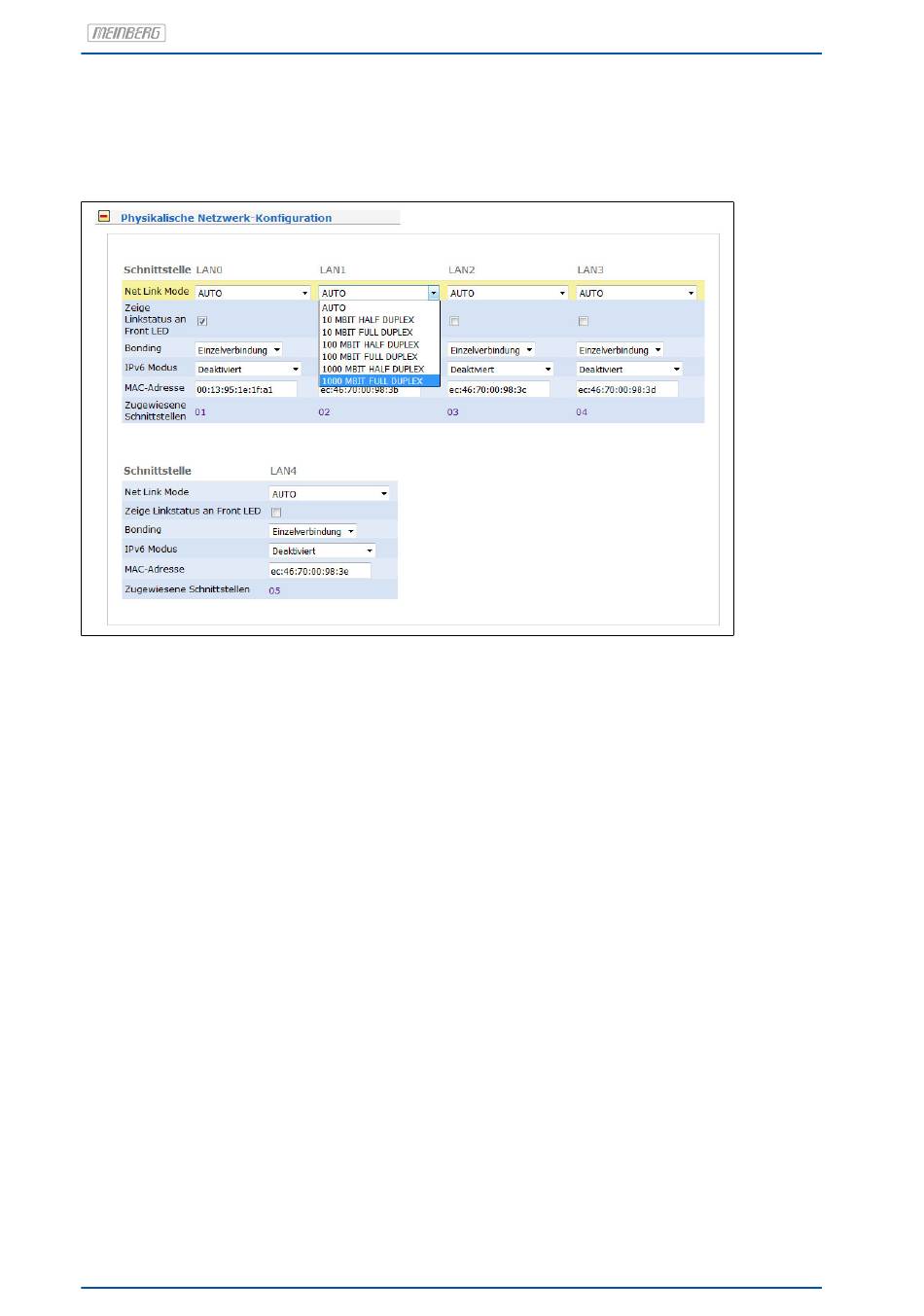924x1316 pixels.
Task: Open the LAN0 Net Link Mode dropdown
Action: [253, 293]
